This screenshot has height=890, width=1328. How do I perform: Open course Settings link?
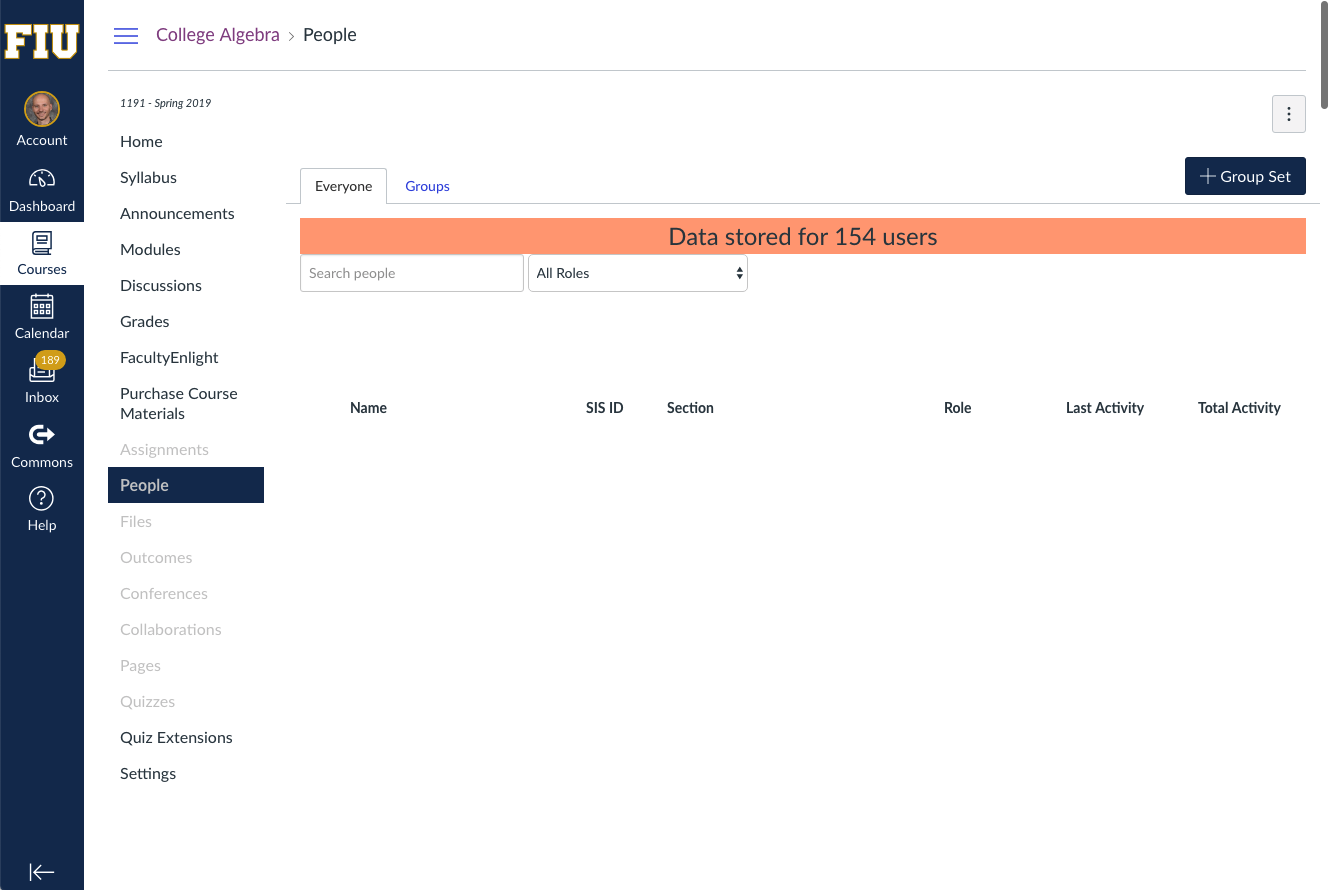(x=148, y=773)
